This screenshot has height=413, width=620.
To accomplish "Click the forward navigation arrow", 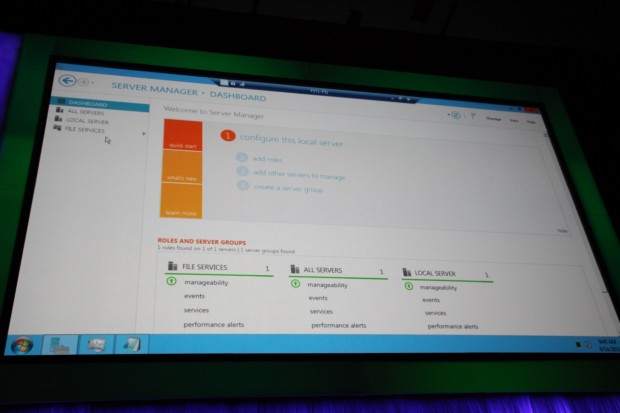I will tap(83, 82).
